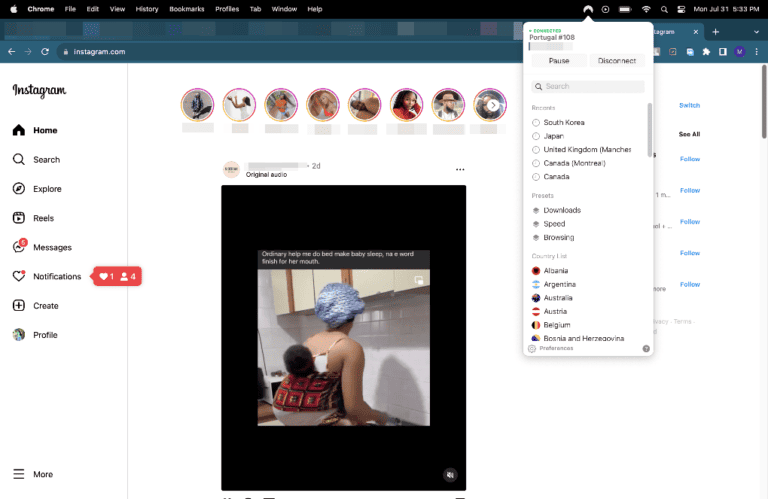The image size is (768, 499).
Task: Open the first story thumbnail
Action: pyautogui.click(x=197, y=105)
